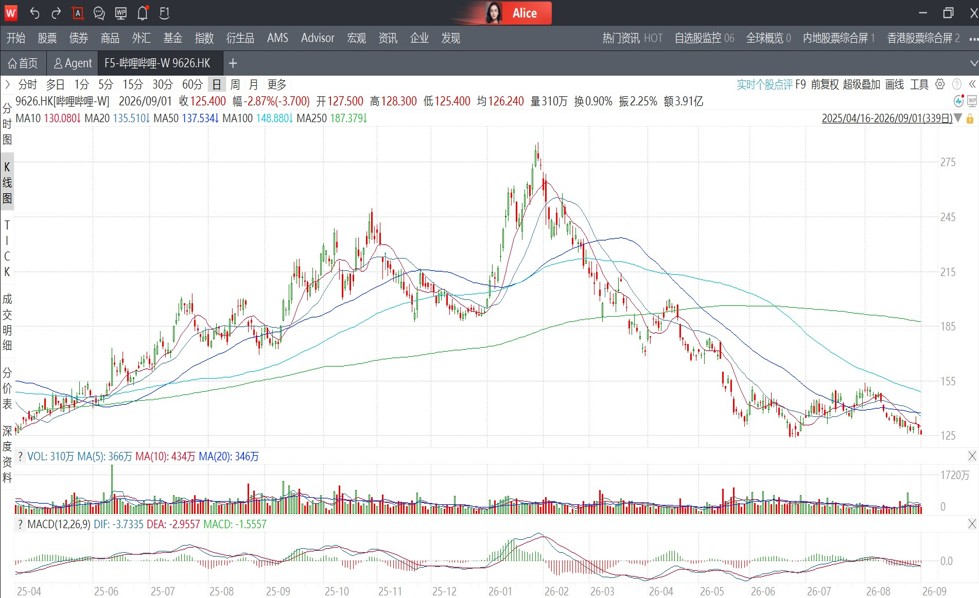Viewport: 979px width, 598px height.
Task: Open the 股票 menu
Action: pyautogui.click(x=47, y=38)
